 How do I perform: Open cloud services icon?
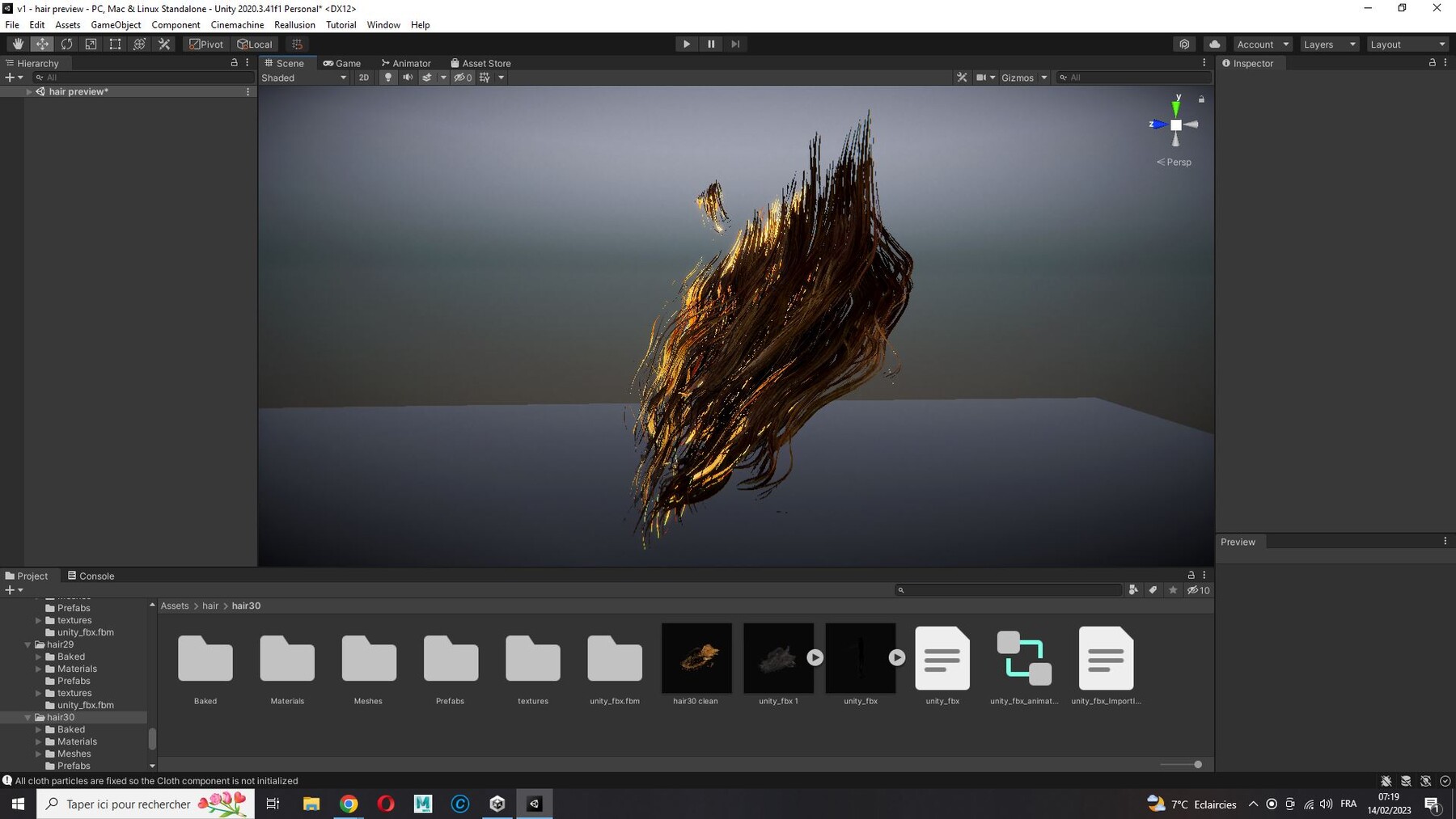click(x=1214, y=44)
